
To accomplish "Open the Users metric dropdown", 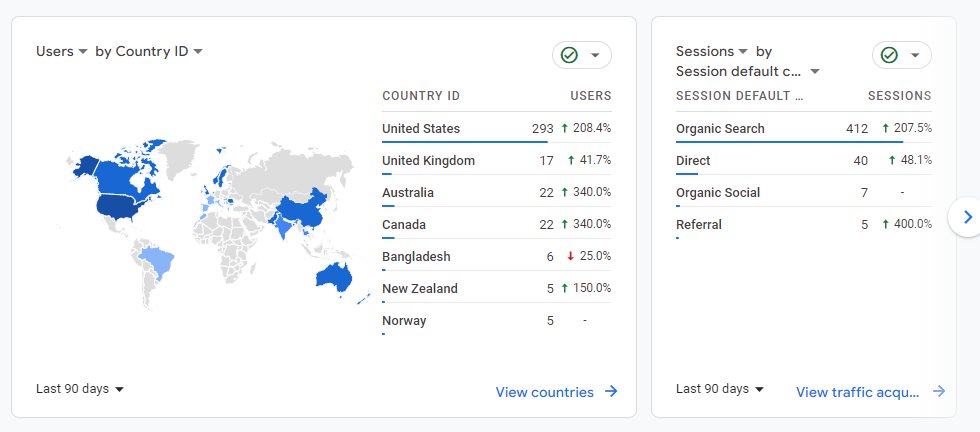I will click(62, 51).
